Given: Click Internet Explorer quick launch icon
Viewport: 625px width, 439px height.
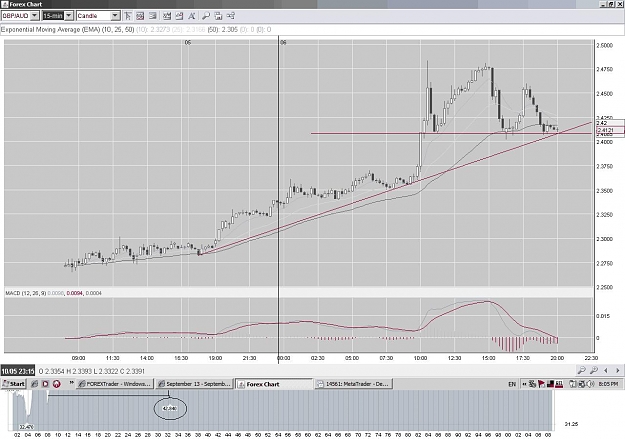Looking at the screenshot, I should [35, 384].
